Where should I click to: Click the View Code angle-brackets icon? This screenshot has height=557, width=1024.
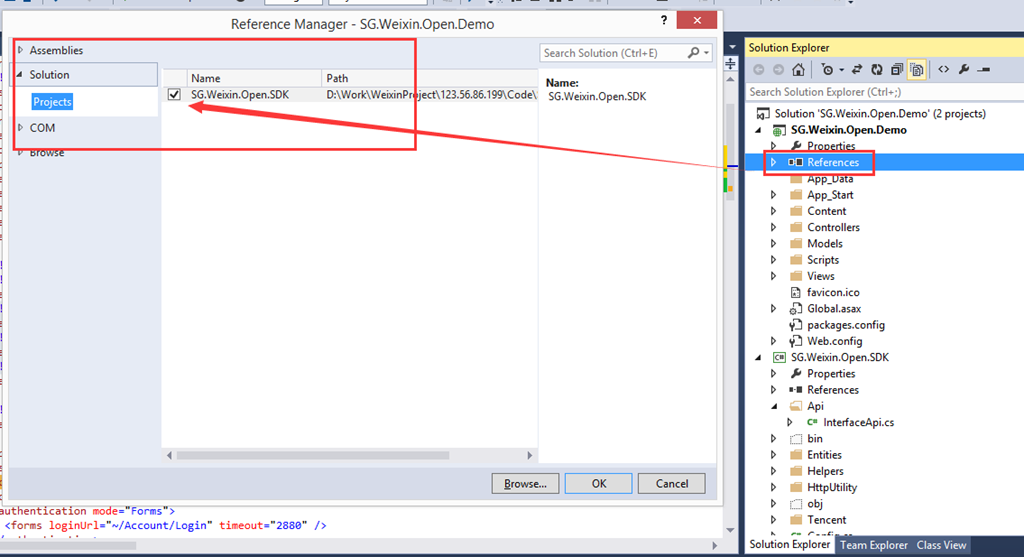944,69
